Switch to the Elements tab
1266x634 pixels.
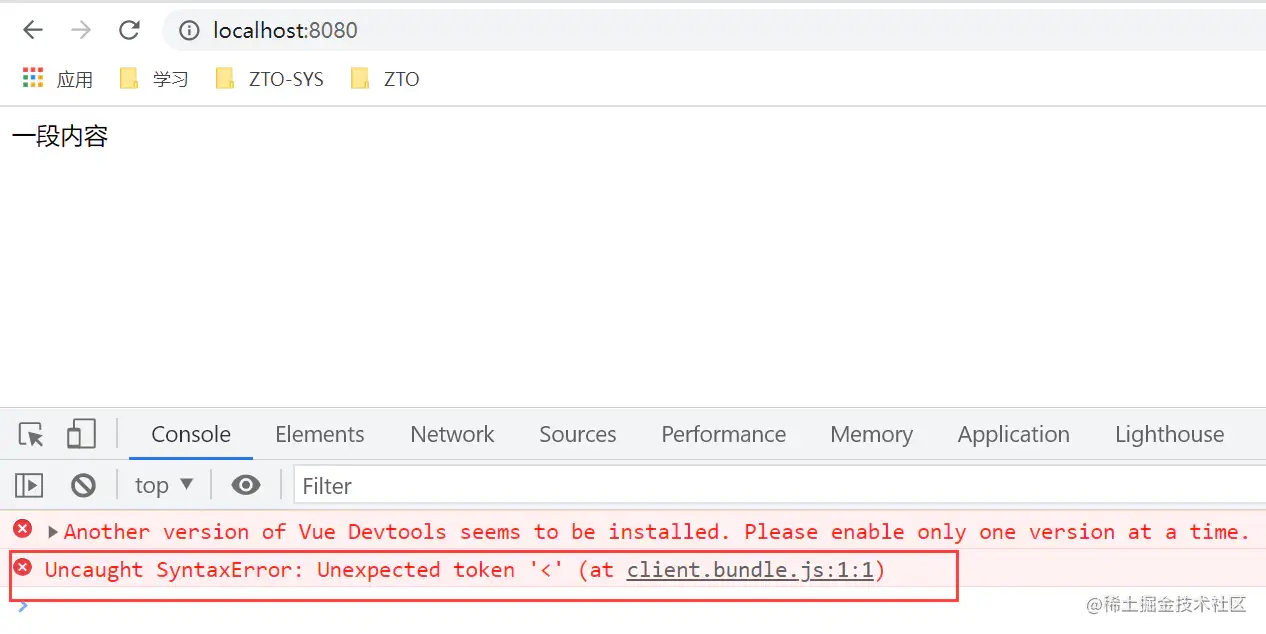click(x=319, y=434)
